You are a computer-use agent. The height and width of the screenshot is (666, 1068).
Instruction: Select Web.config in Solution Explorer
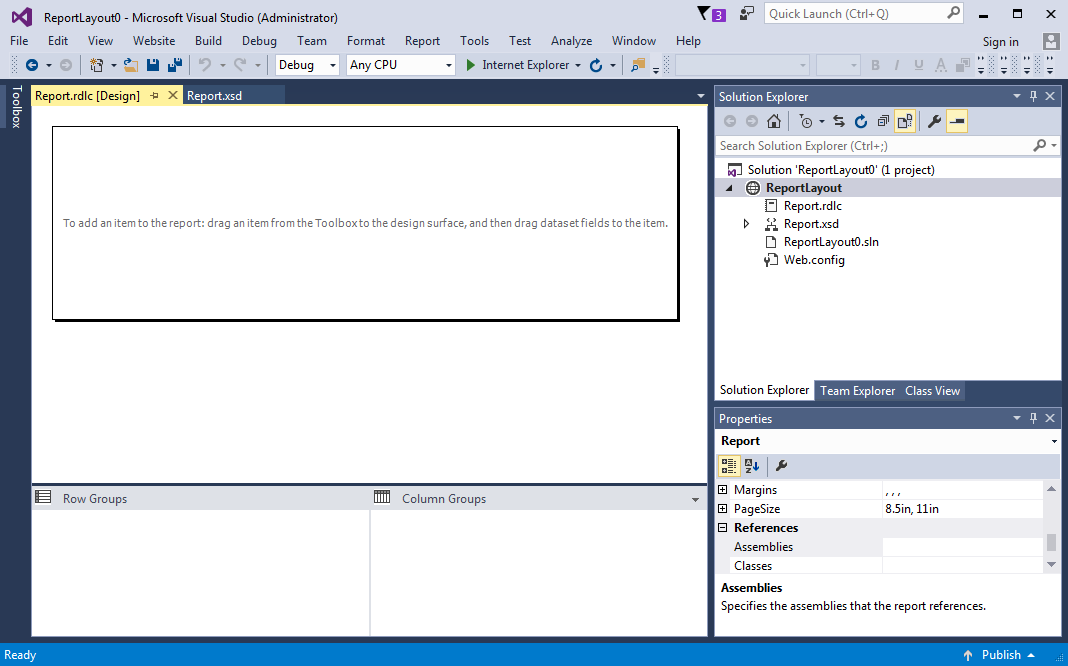pyautogui.click(x=814, y=260)
